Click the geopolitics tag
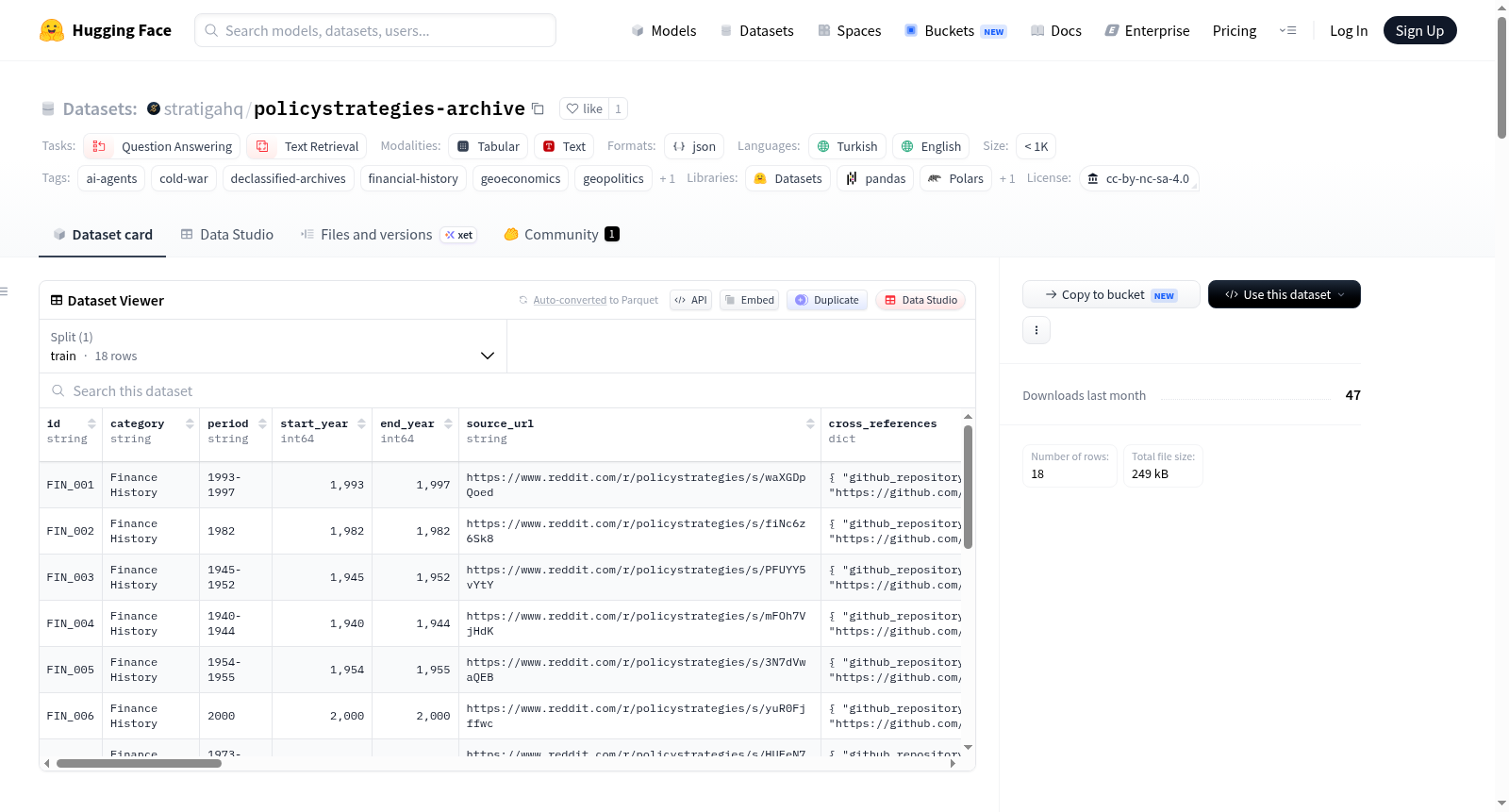This screenshot has height=812, width=1509. [613, 178]
